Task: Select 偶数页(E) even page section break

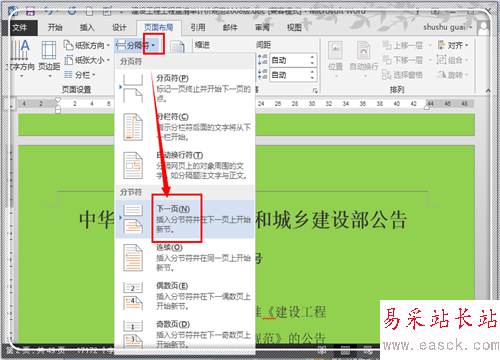Action: tap(185, 296)
